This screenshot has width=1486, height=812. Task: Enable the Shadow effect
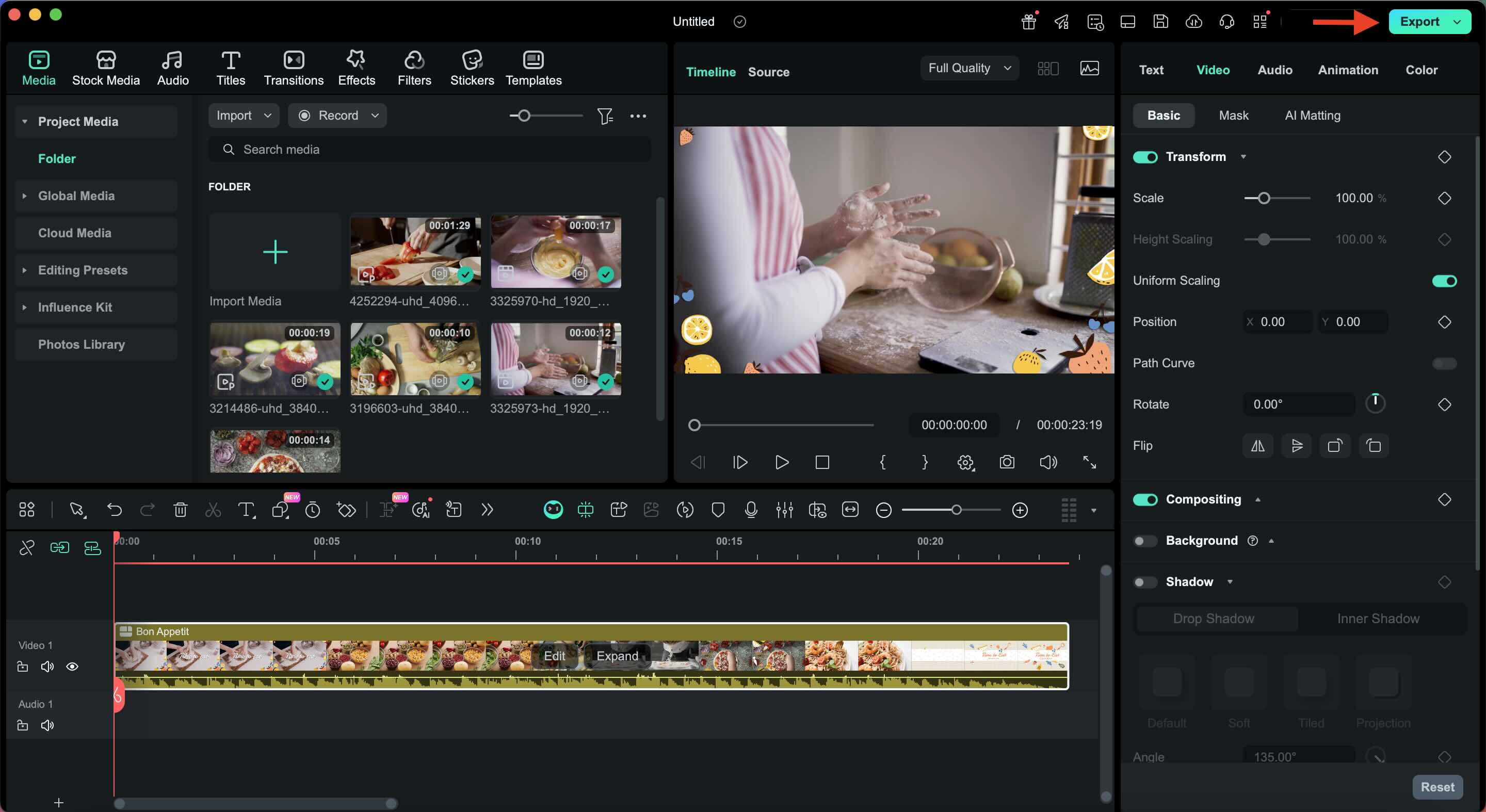tap(1145, 582)
